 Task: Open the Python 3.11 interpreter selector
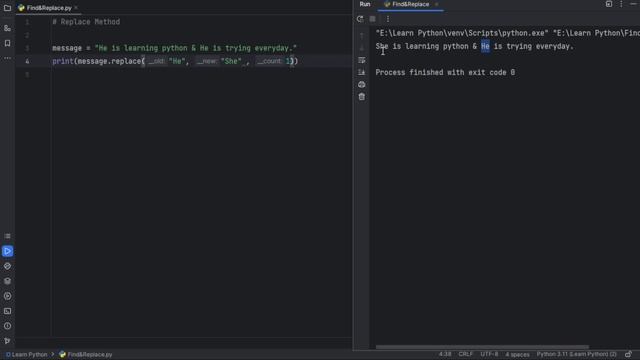(576, 354)
